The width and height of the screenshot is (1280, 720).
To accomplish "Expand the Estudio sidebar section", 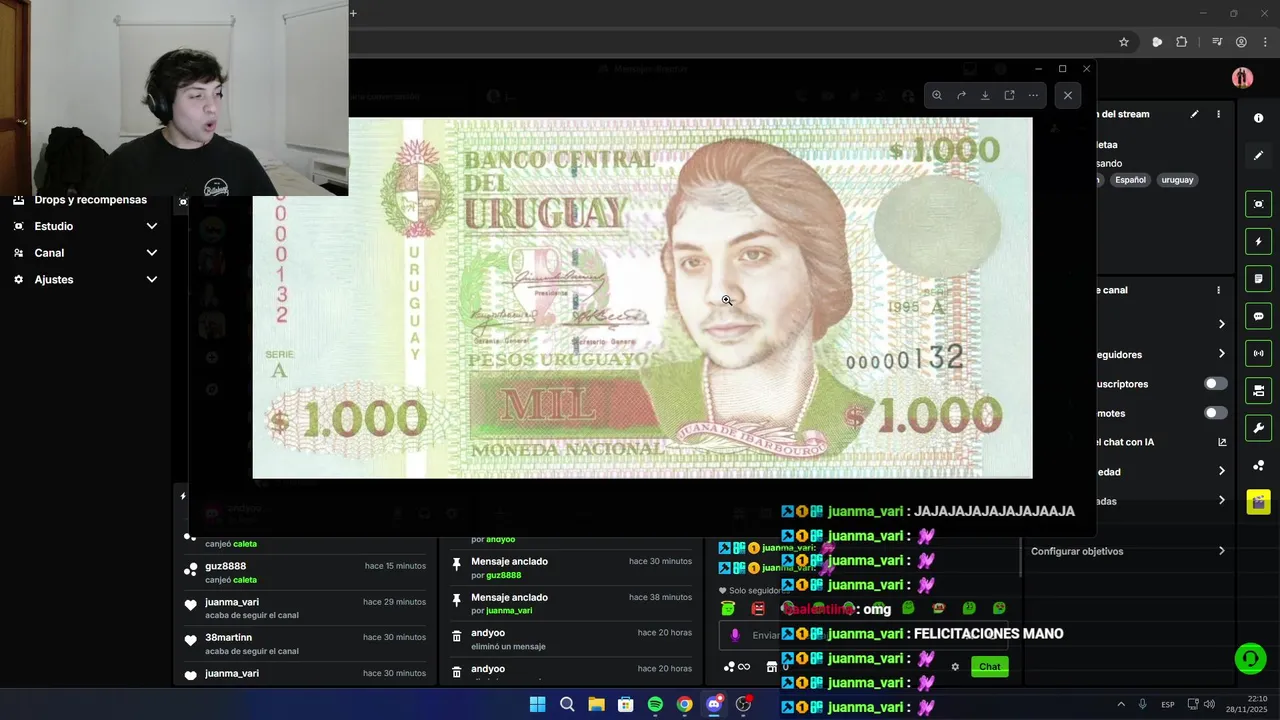I will coord(85,226).
